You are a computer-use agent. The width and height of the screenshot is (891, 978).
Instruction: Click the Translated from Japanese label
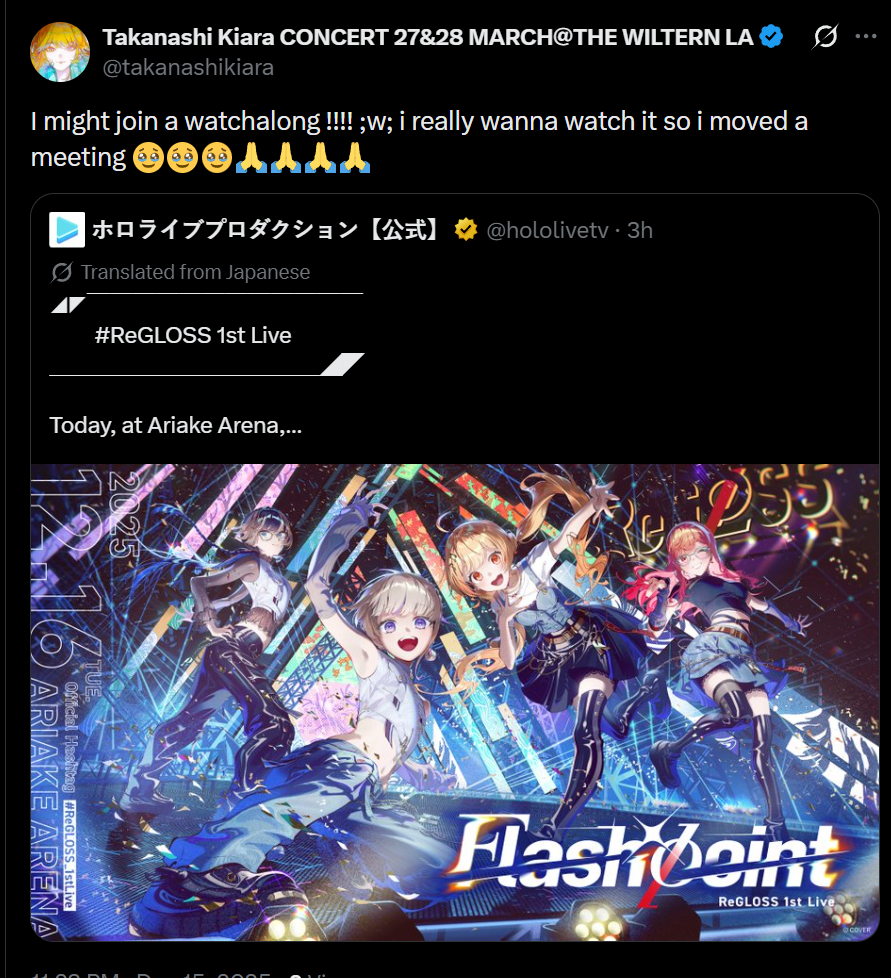[195, 273]
